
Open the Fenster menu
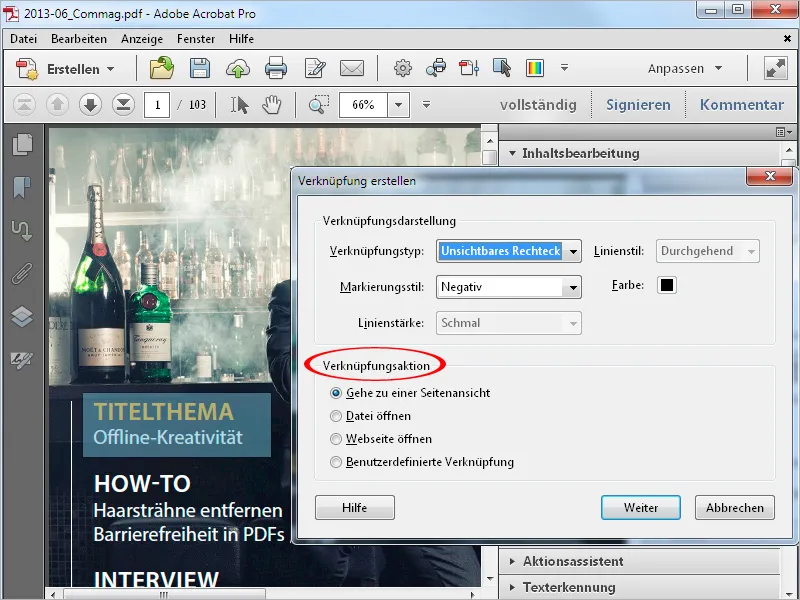tap(196, 39)
